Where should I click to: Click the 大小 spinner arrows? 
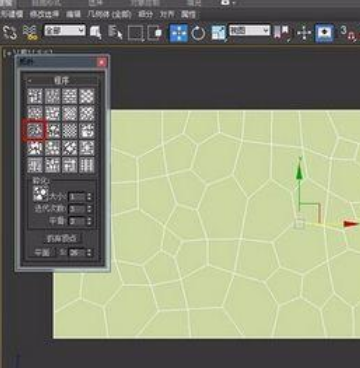pos(89,197)
